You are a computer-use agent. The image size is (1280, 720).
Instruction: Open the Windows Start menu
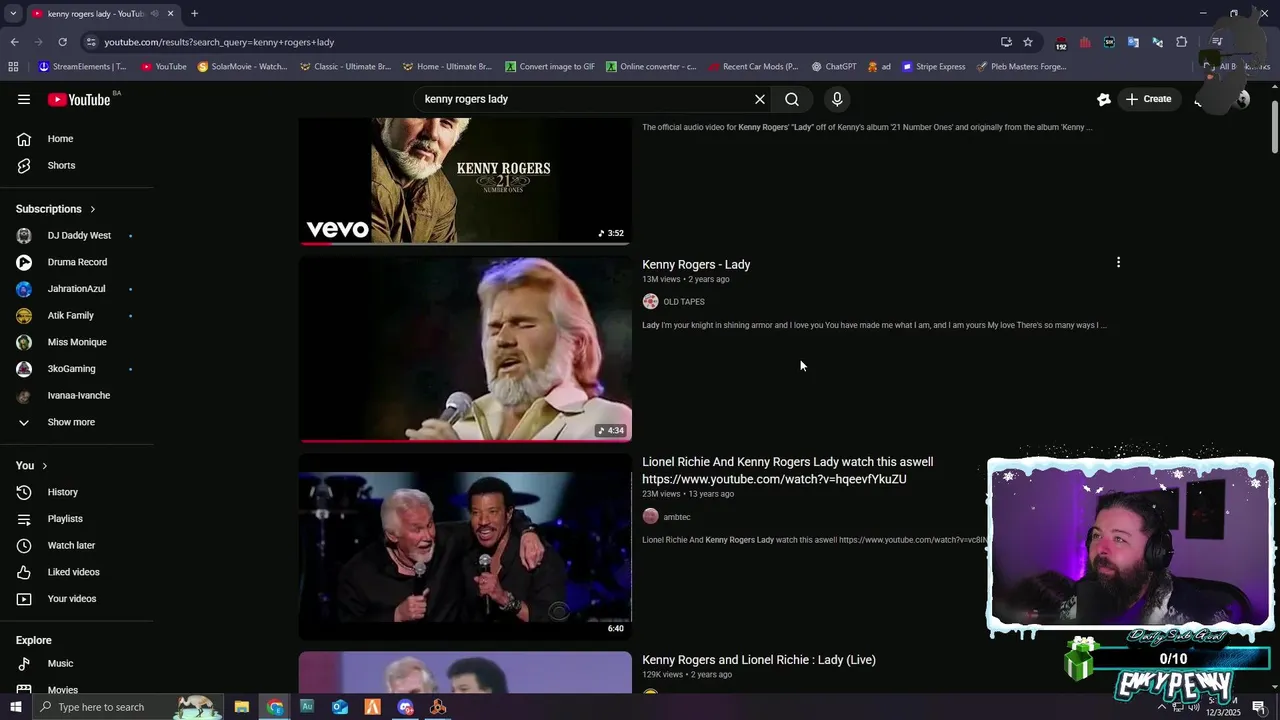15,707
